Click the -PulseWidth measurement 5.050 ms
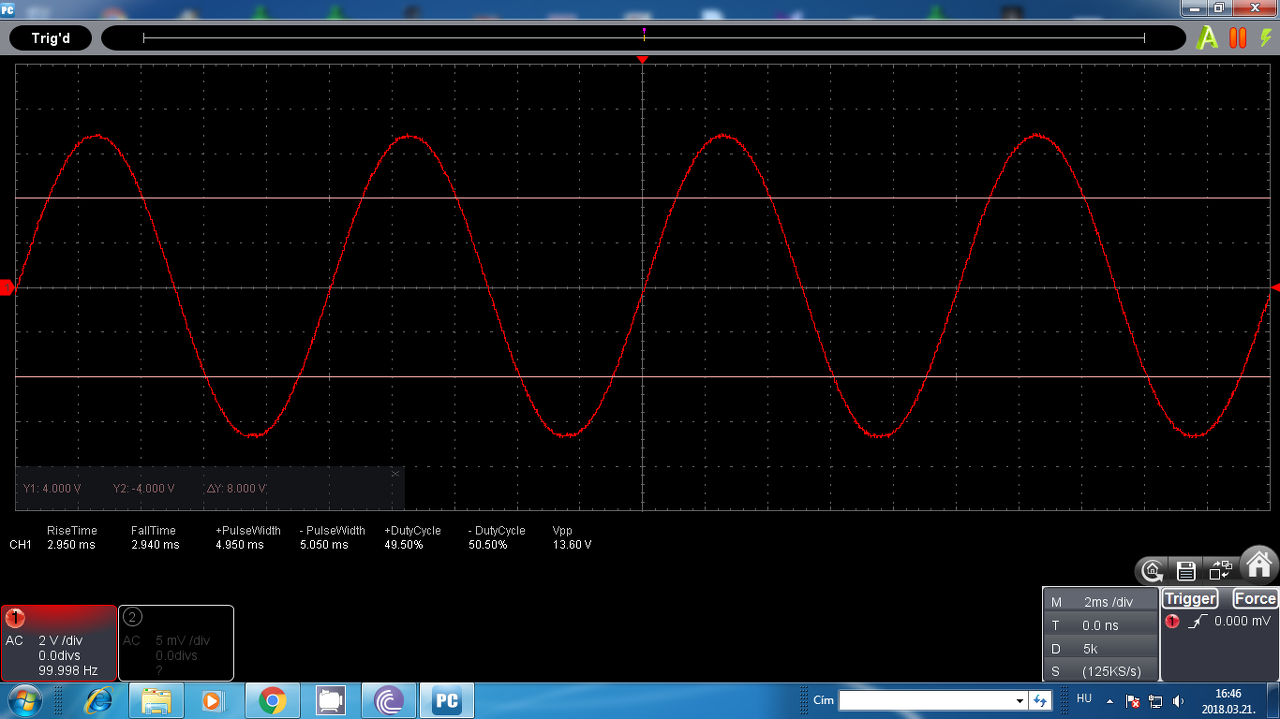1280x719 pixels. (x=324, y=545)
